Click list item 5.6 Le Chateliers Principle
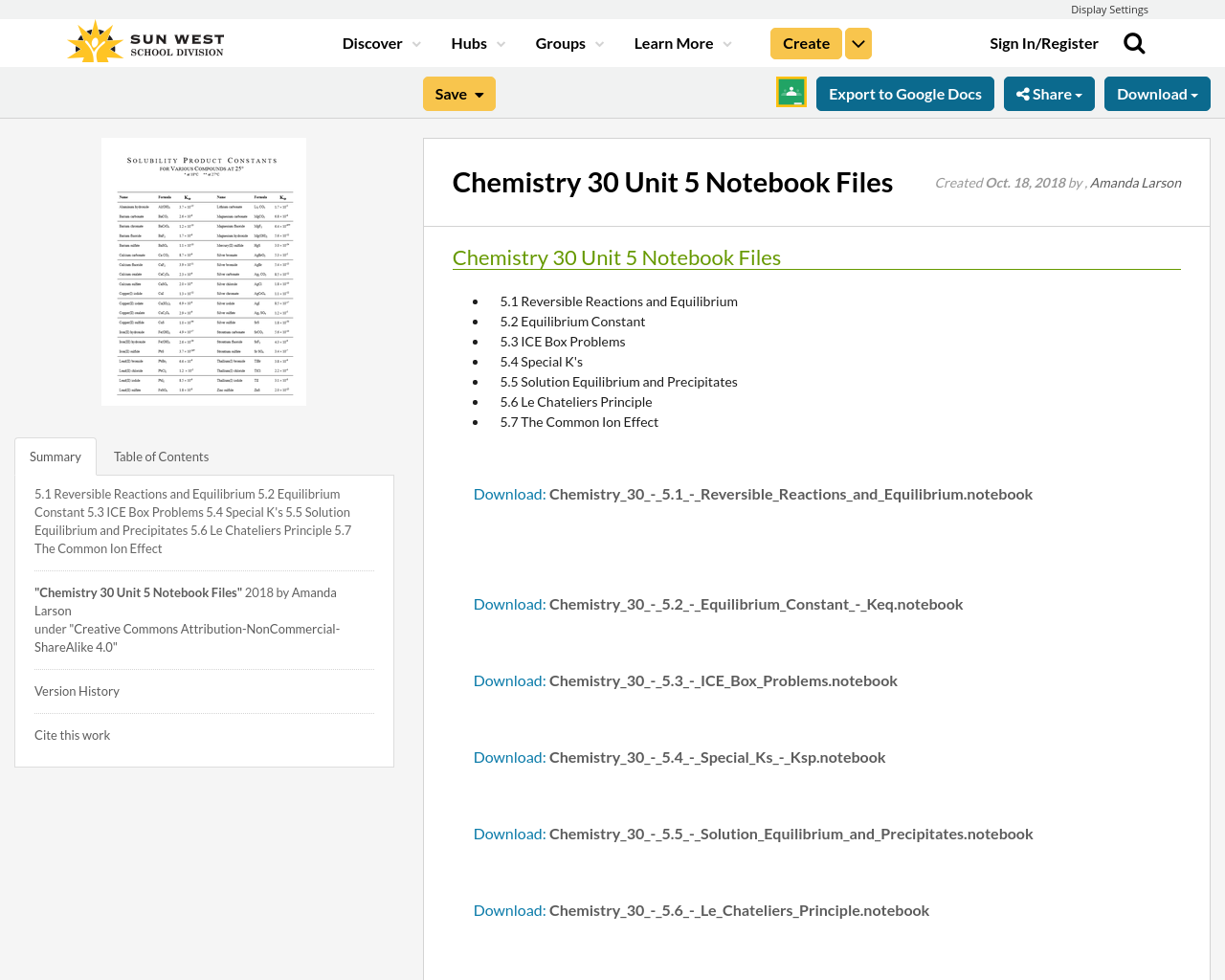 click(576, 402)
